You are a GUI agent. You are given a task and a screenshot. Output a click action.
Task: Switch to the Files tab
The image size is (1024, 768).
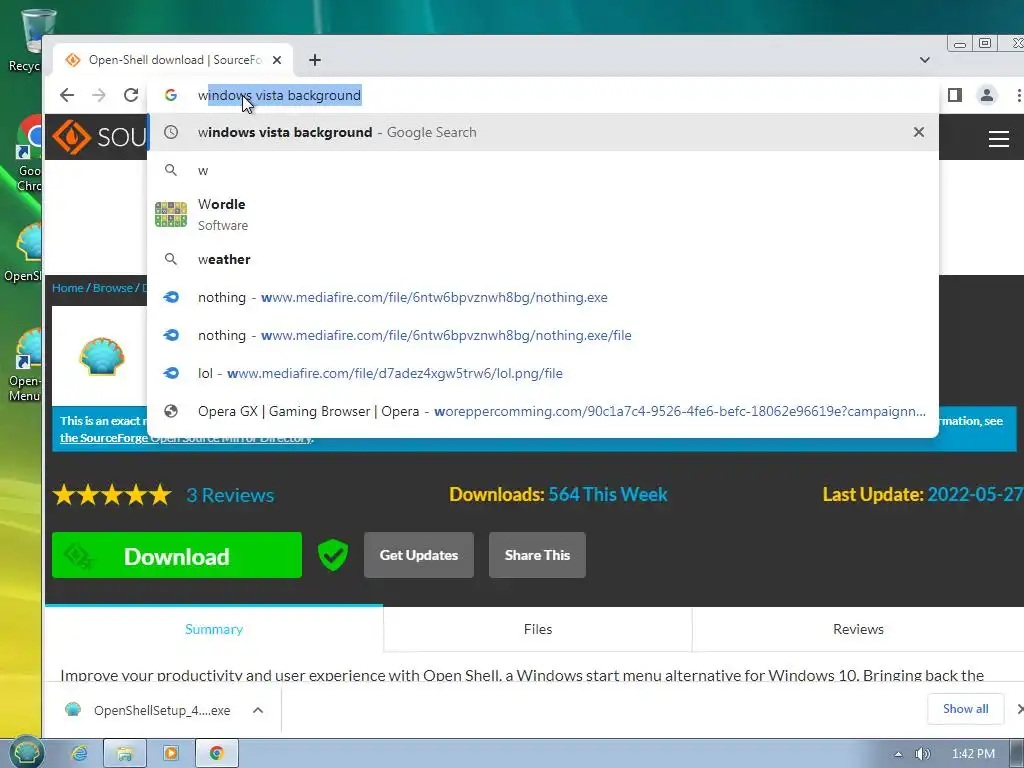point(538,629)
